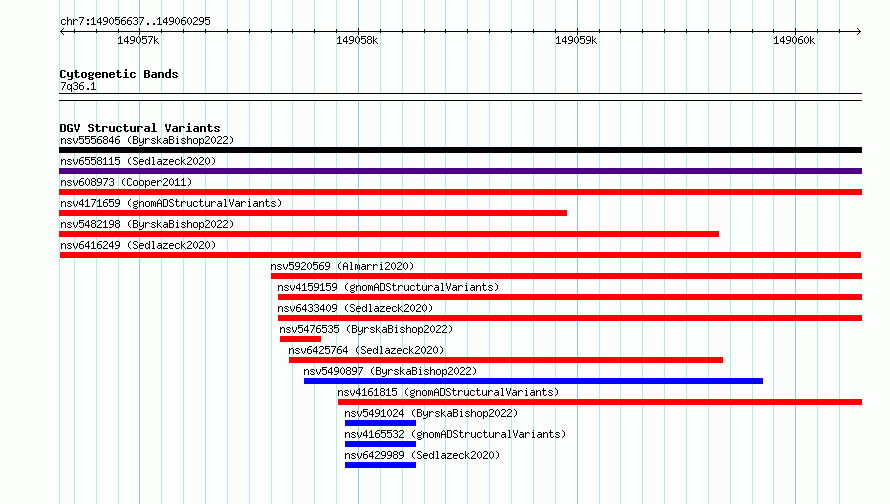Select the red bar for nsv4171659
This screenshot has height=504, width=890.
[313, 213]
